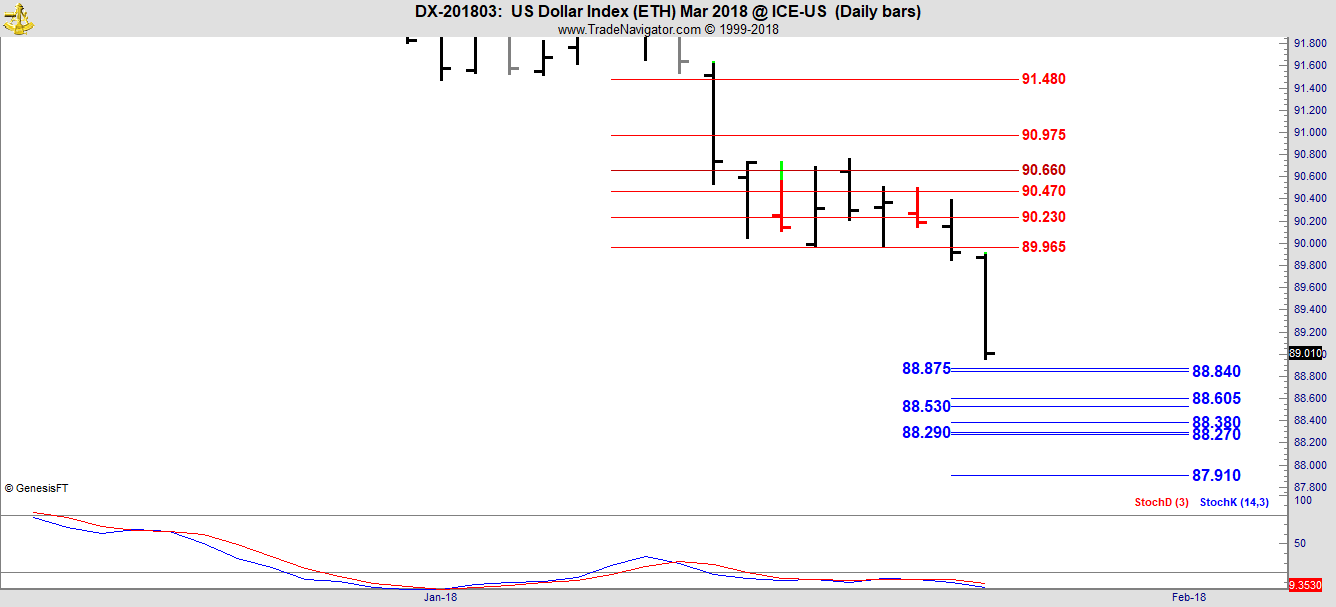Click the 89.010 current price marker

[1306, 353]
